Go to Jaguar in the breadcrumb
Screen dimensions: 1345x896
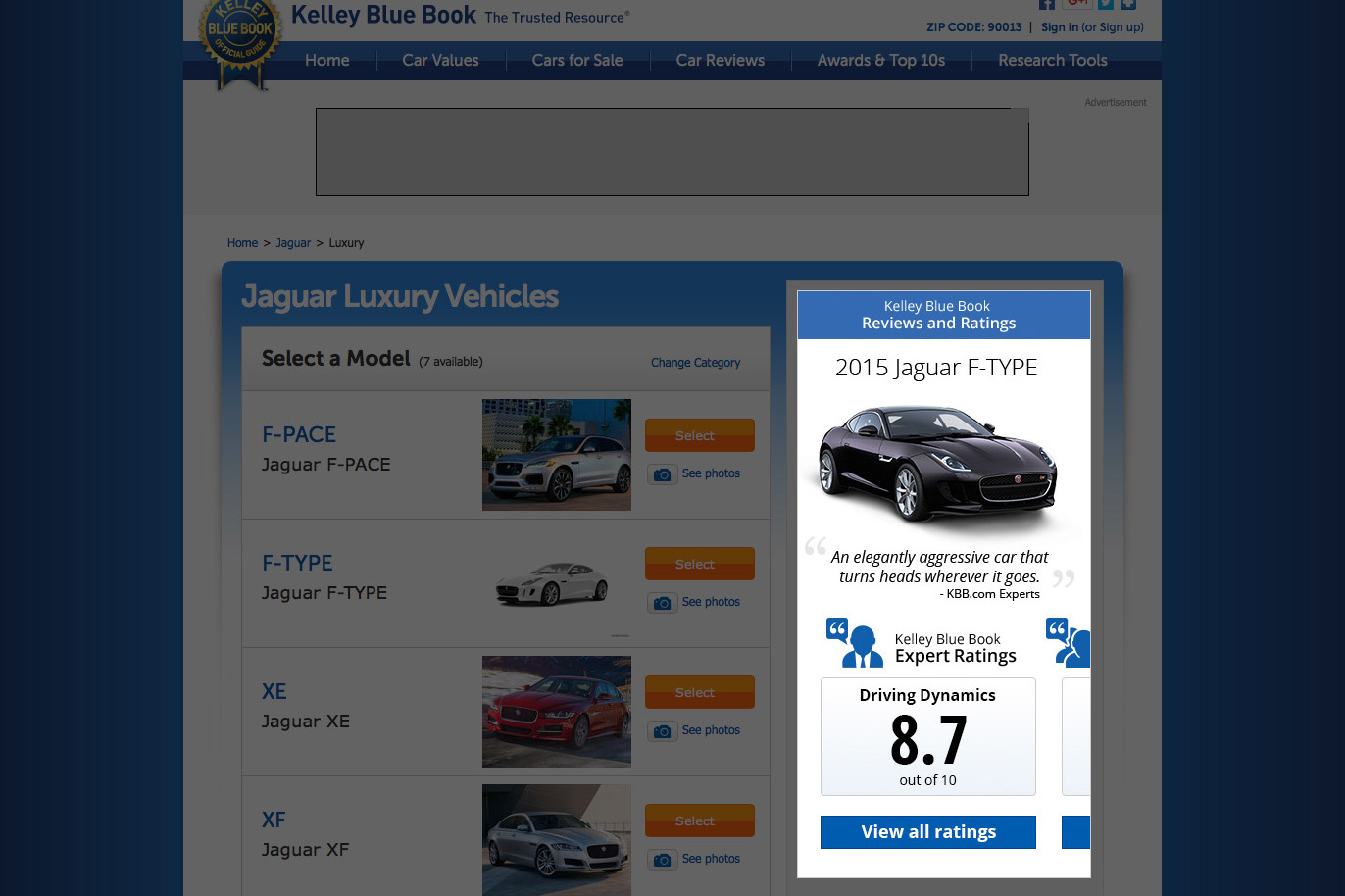pyautogui.click(x=293, y=243)
